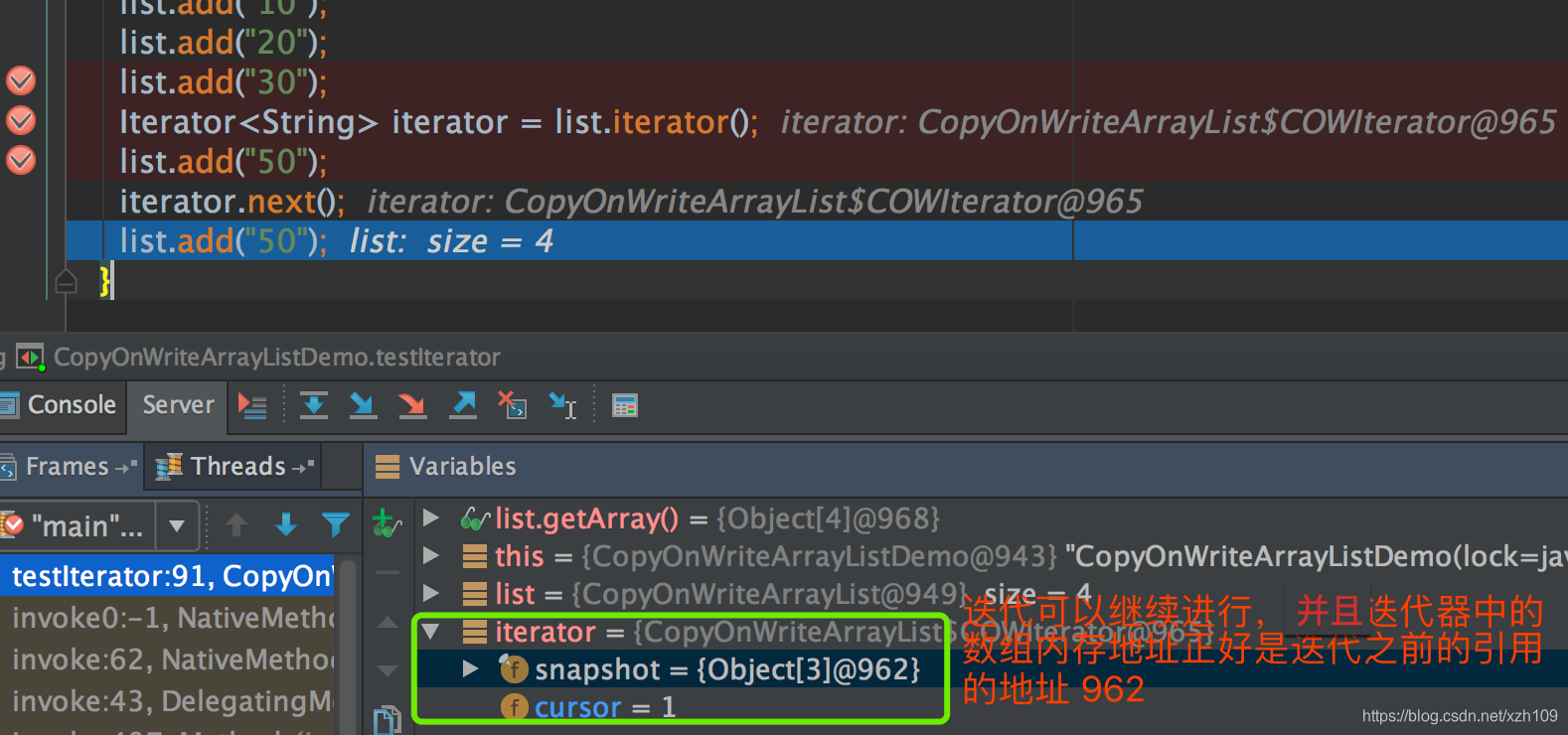Click the Frames restore layout arrow icon
The image size is (1568, 735).
pyautogui.click(x=126, y=466)
